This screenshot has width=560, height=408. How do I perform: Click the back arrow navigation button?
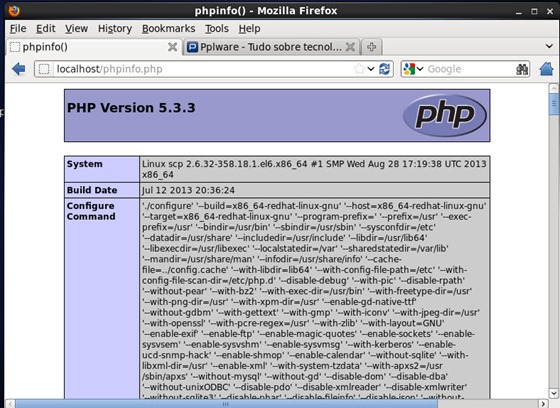[19, 69]
